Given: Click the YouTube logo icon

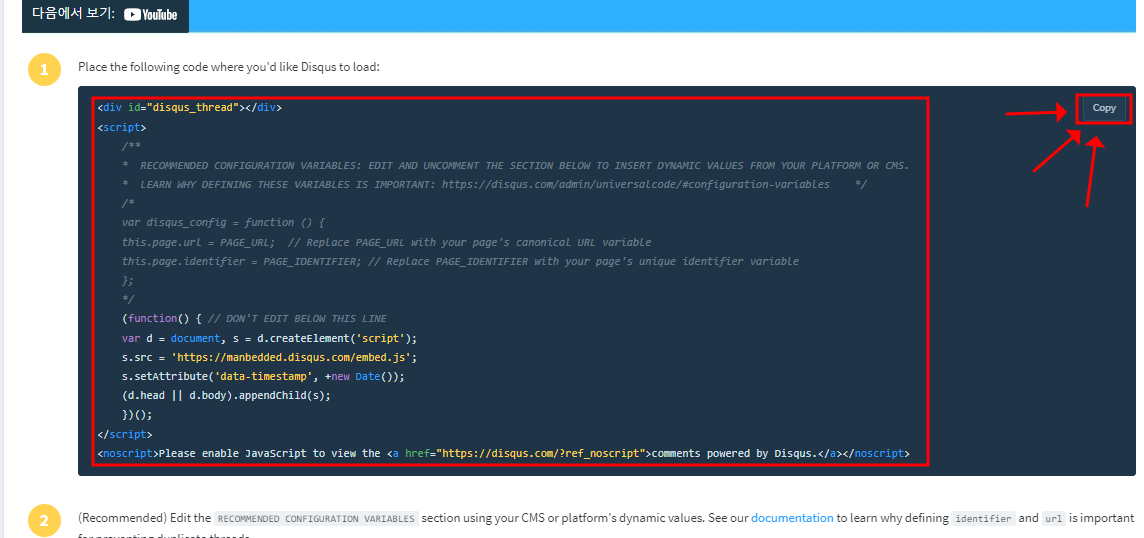Looking at the screenshot, I should tap(150, 15).
